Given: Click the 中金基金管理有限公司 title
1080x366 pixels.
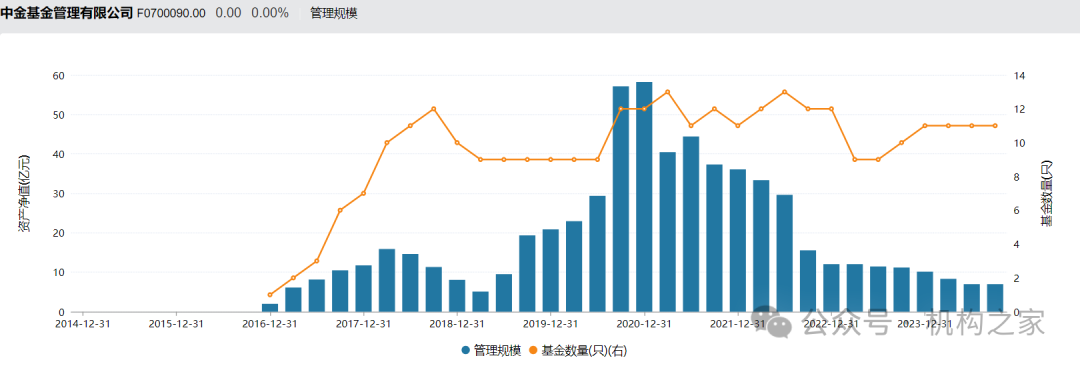Looking at the screenshot, I should (x=66, y=13).
